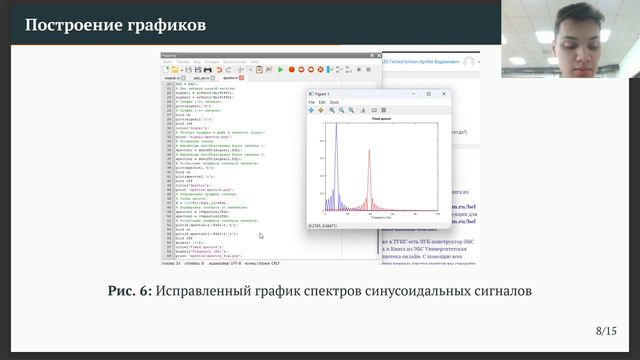Maximize the Figure 1 window

429,94
